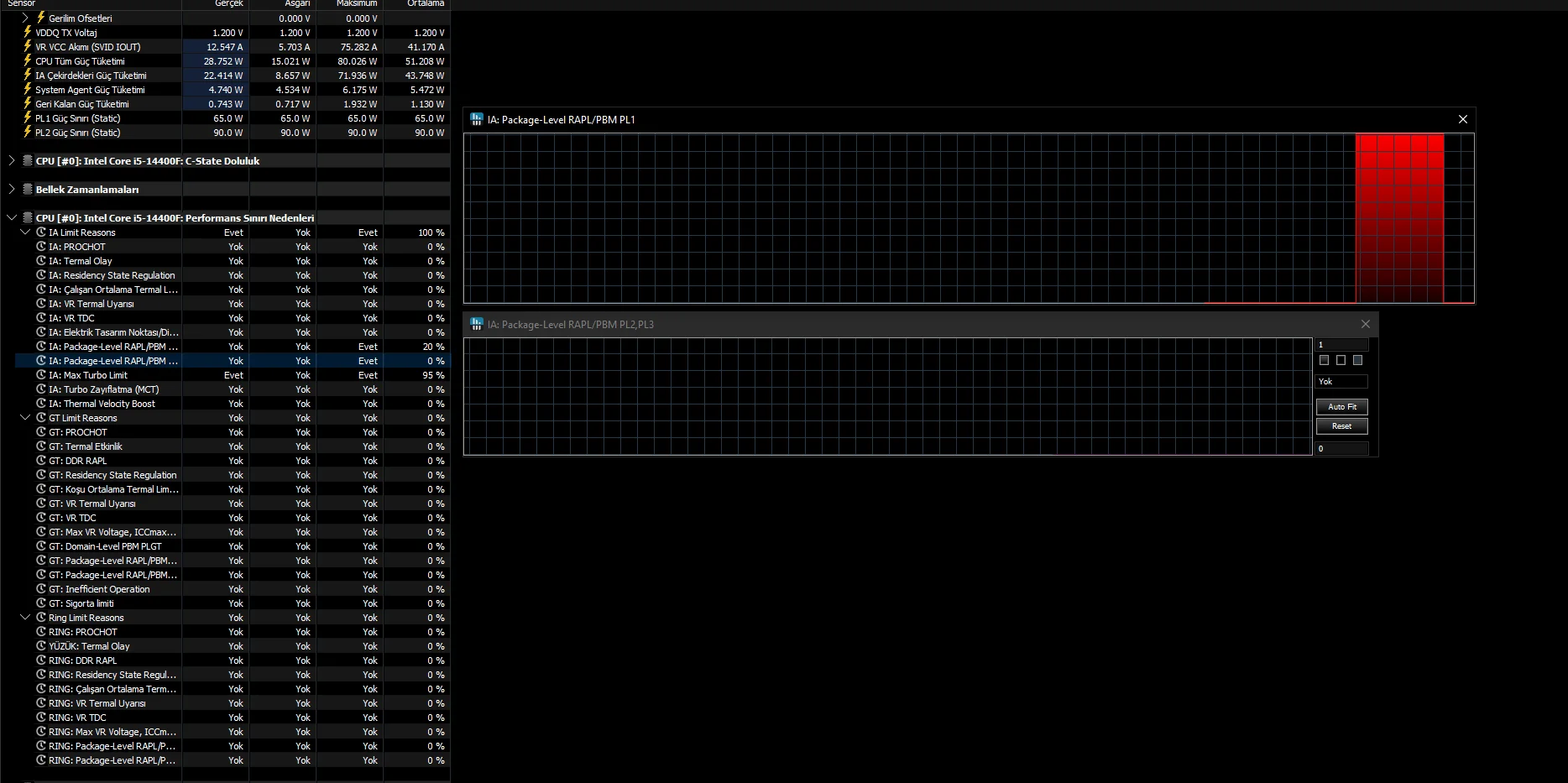
Task: Select the System Agent Güç Tüketimi lightning icon
Action: (28, 89)
